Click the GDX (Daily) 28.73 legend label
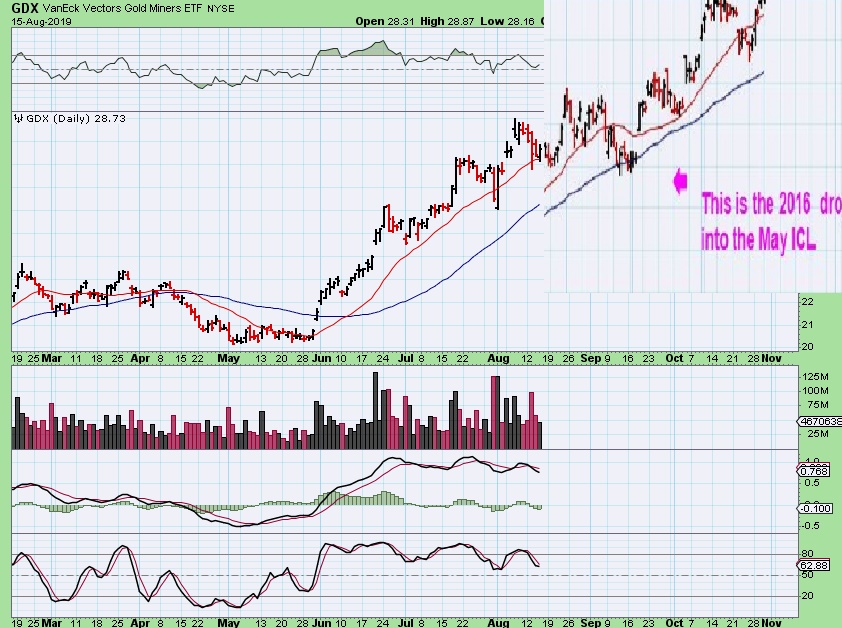 click(76, 118)
